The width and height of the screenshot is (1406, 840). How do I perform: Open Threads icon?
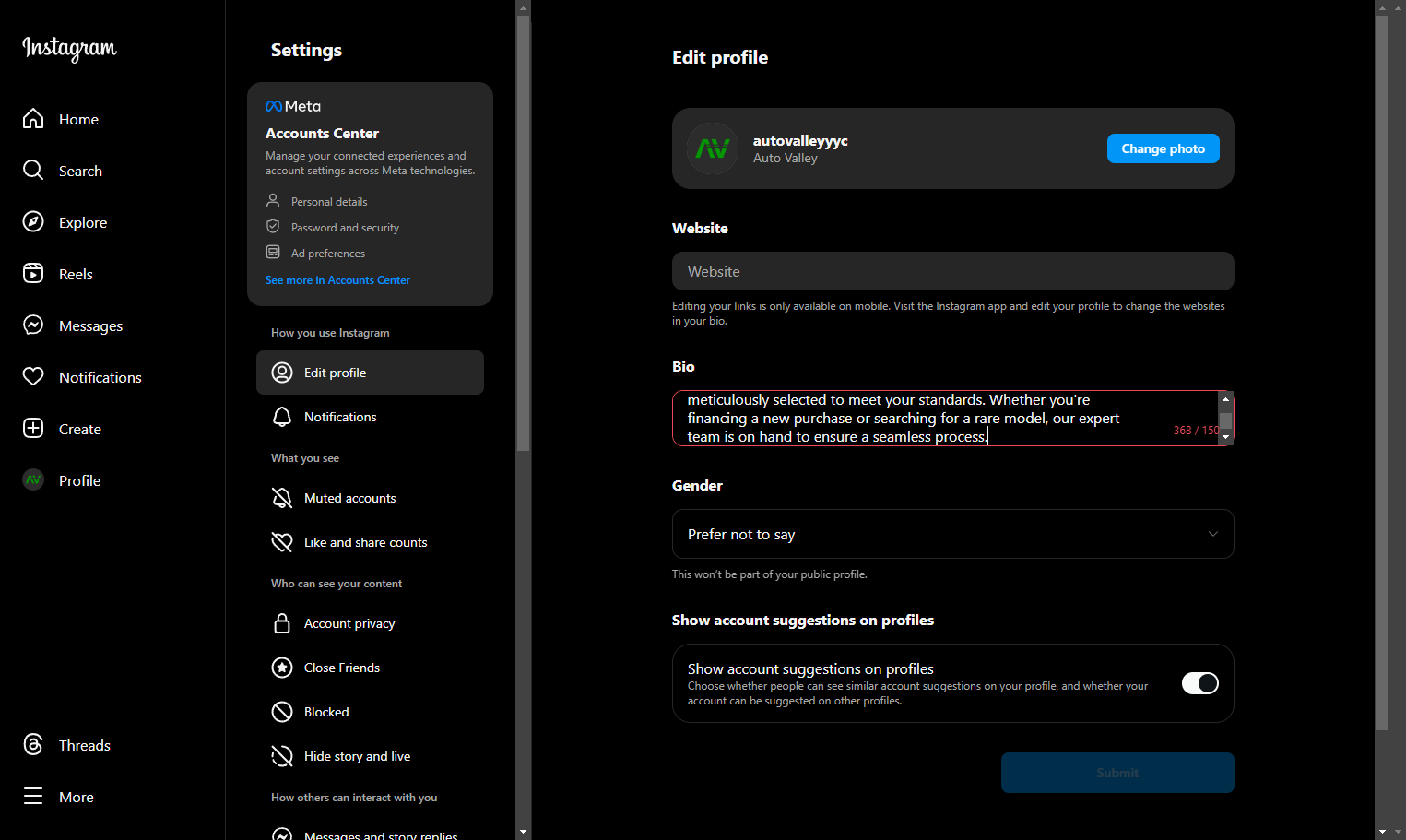(x=33, y=745)
